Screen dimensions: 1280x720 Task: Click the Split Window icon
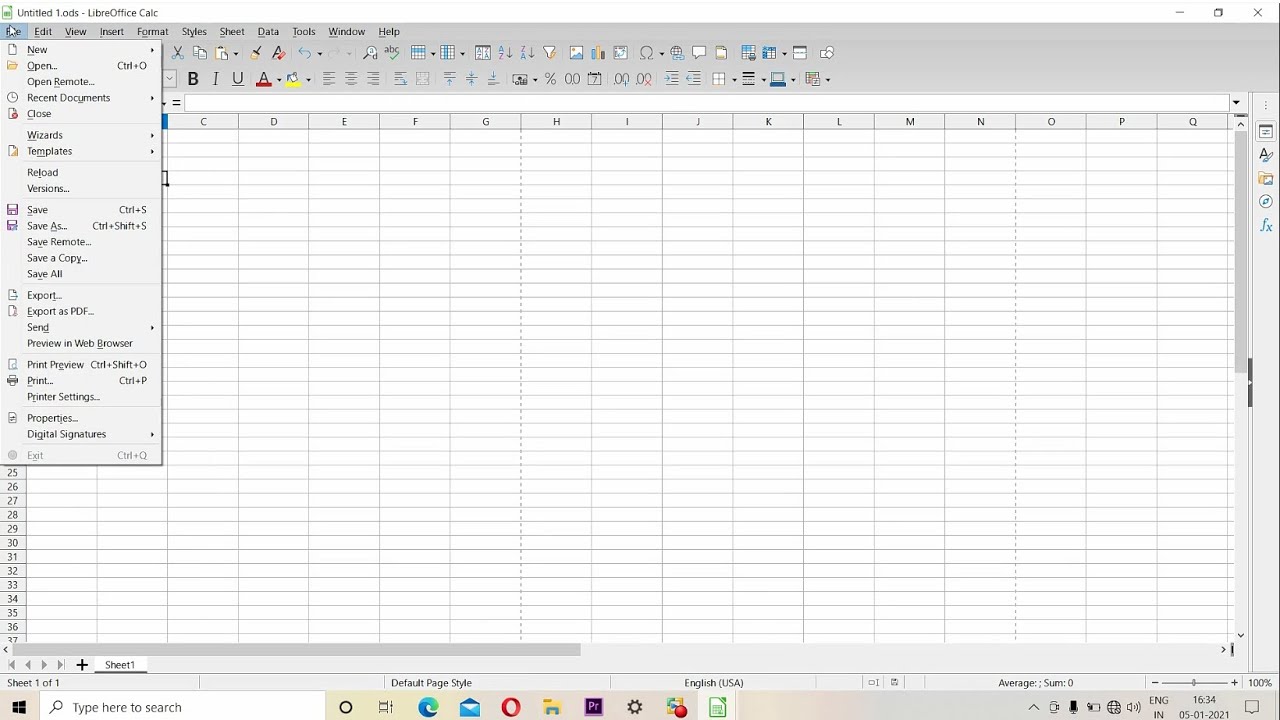click(800, 53)
